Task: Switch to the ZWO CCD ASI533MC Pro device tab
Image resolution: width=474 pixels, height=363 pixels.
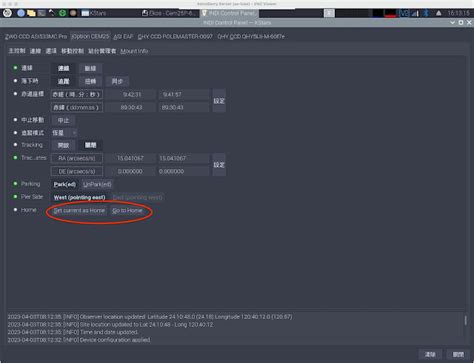Action: point(36,36)
